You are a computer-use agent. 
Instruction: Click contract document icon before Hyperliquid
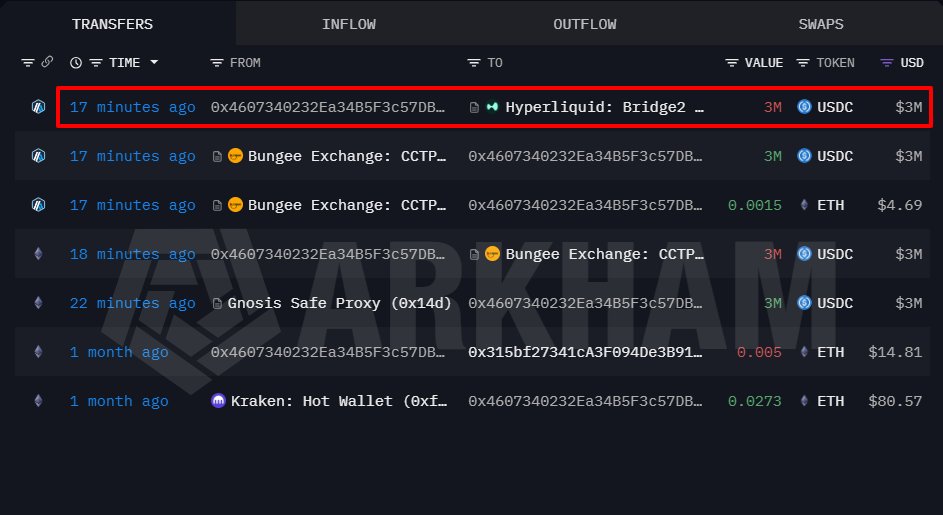point(475,108)
